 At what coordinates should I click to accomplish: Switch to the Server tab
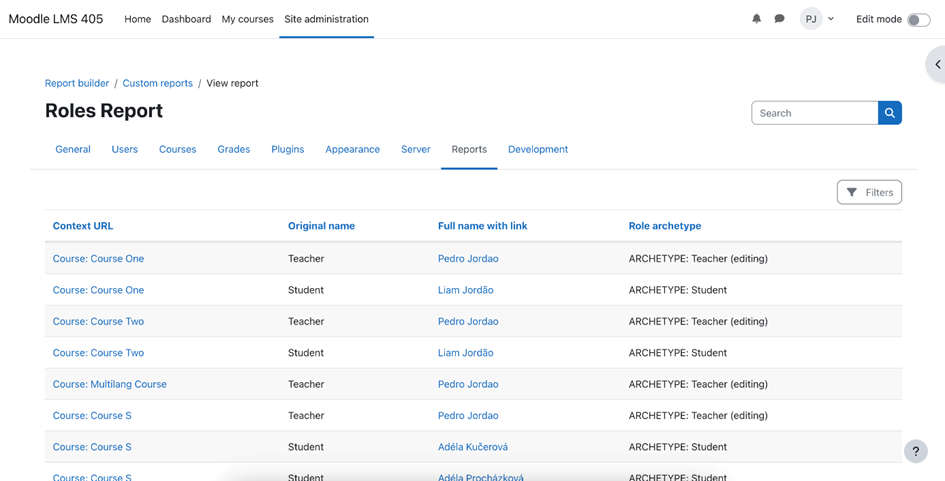(416, 149)
